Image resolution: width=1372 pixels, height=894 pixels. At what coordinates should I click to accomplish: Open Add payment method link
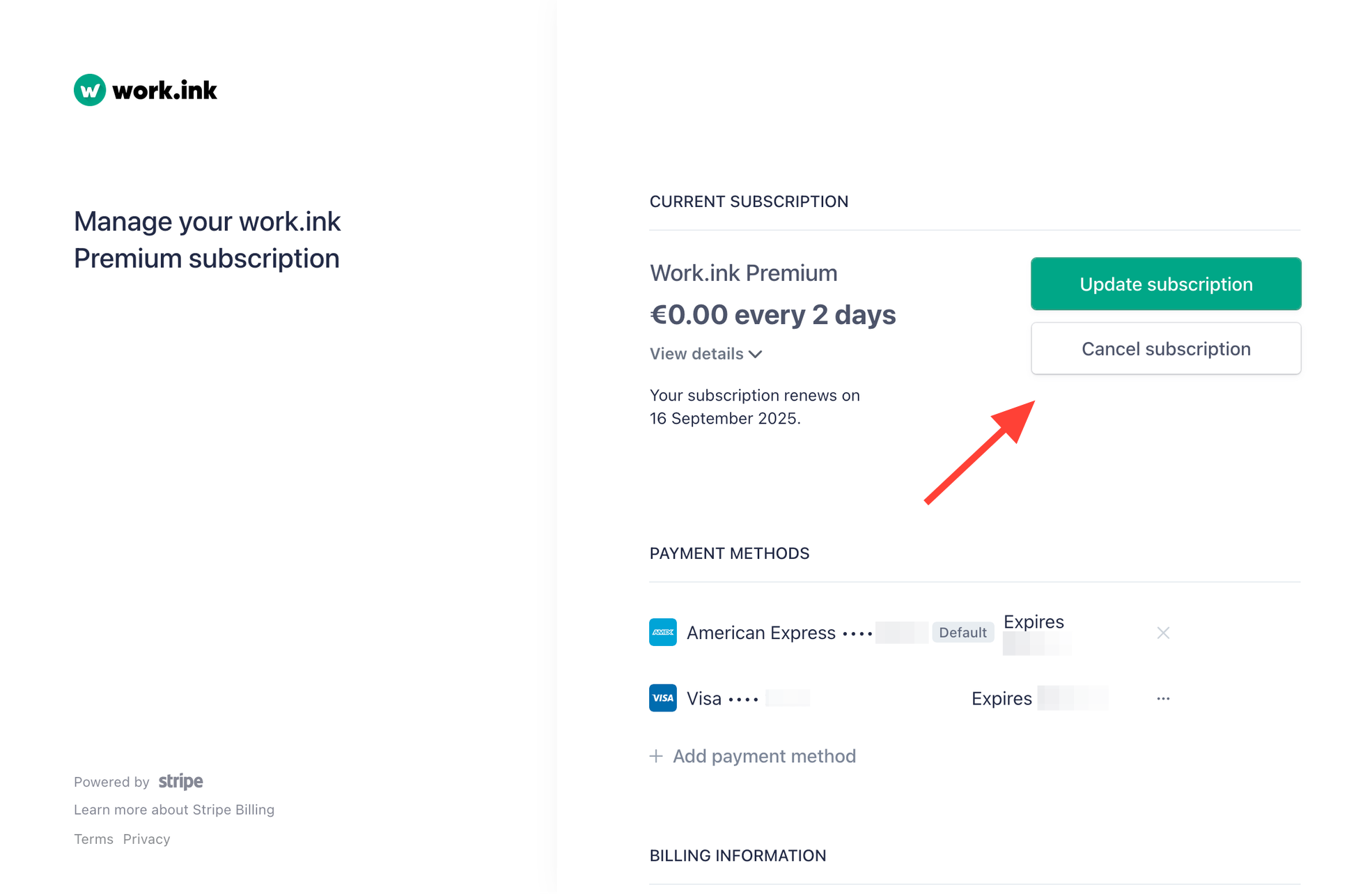[764, 756]
